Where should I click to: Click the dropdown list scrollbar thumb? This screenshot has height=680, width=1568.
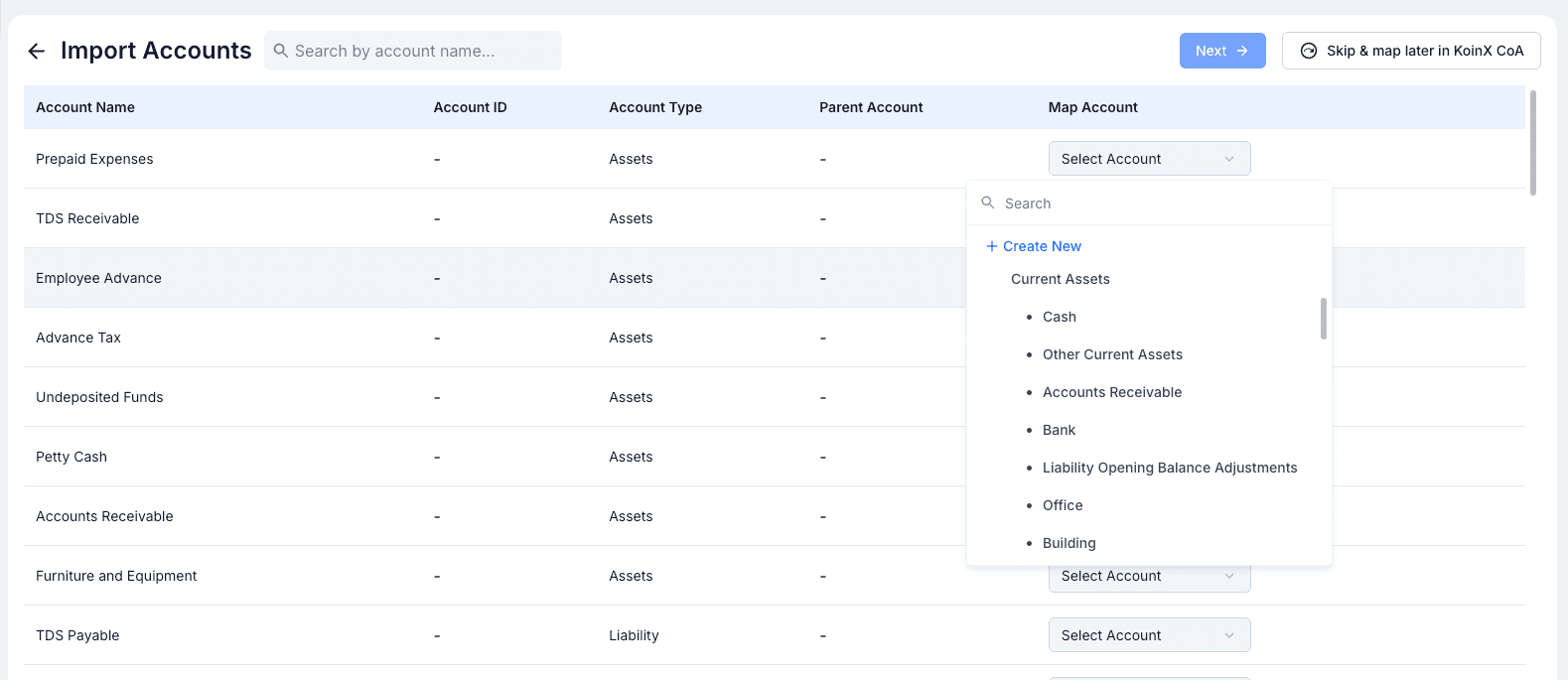pos(1324,318)
